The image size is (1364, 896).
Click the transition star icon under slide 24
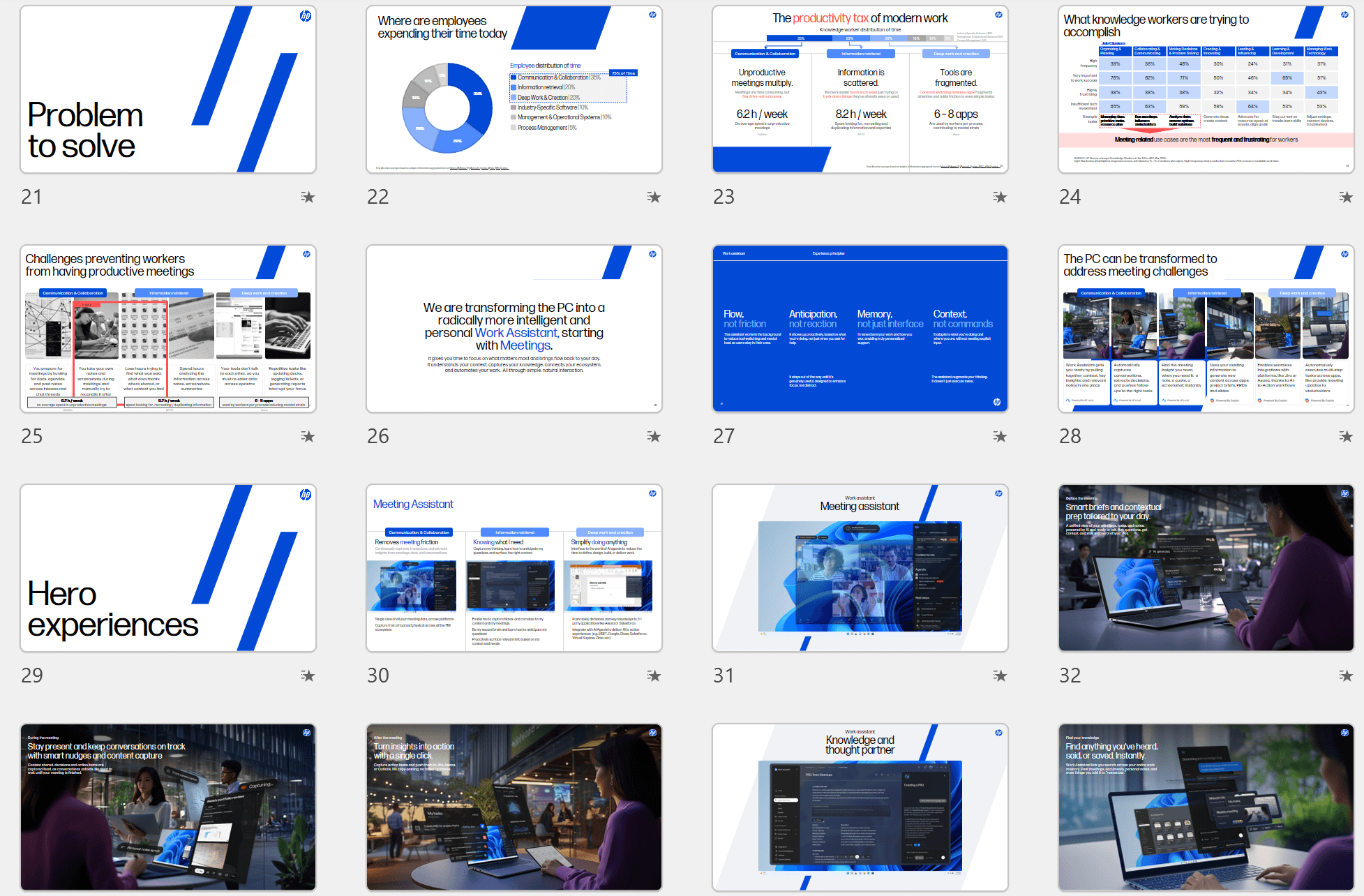pyautogui.click(x=1346, y=197)
